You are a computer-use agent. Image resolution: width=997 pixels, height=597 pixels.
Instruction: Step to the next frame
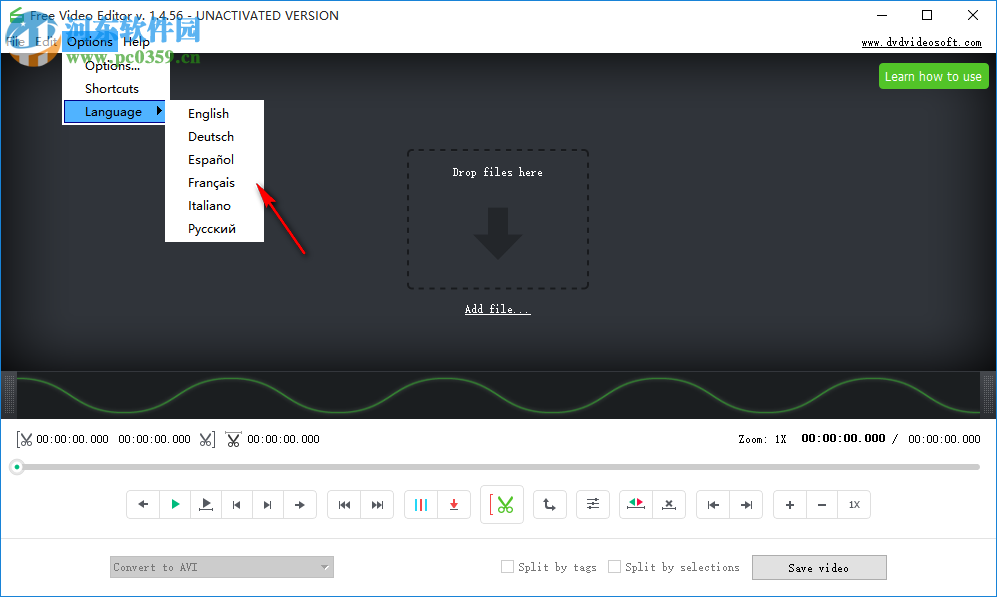[268, 505]
